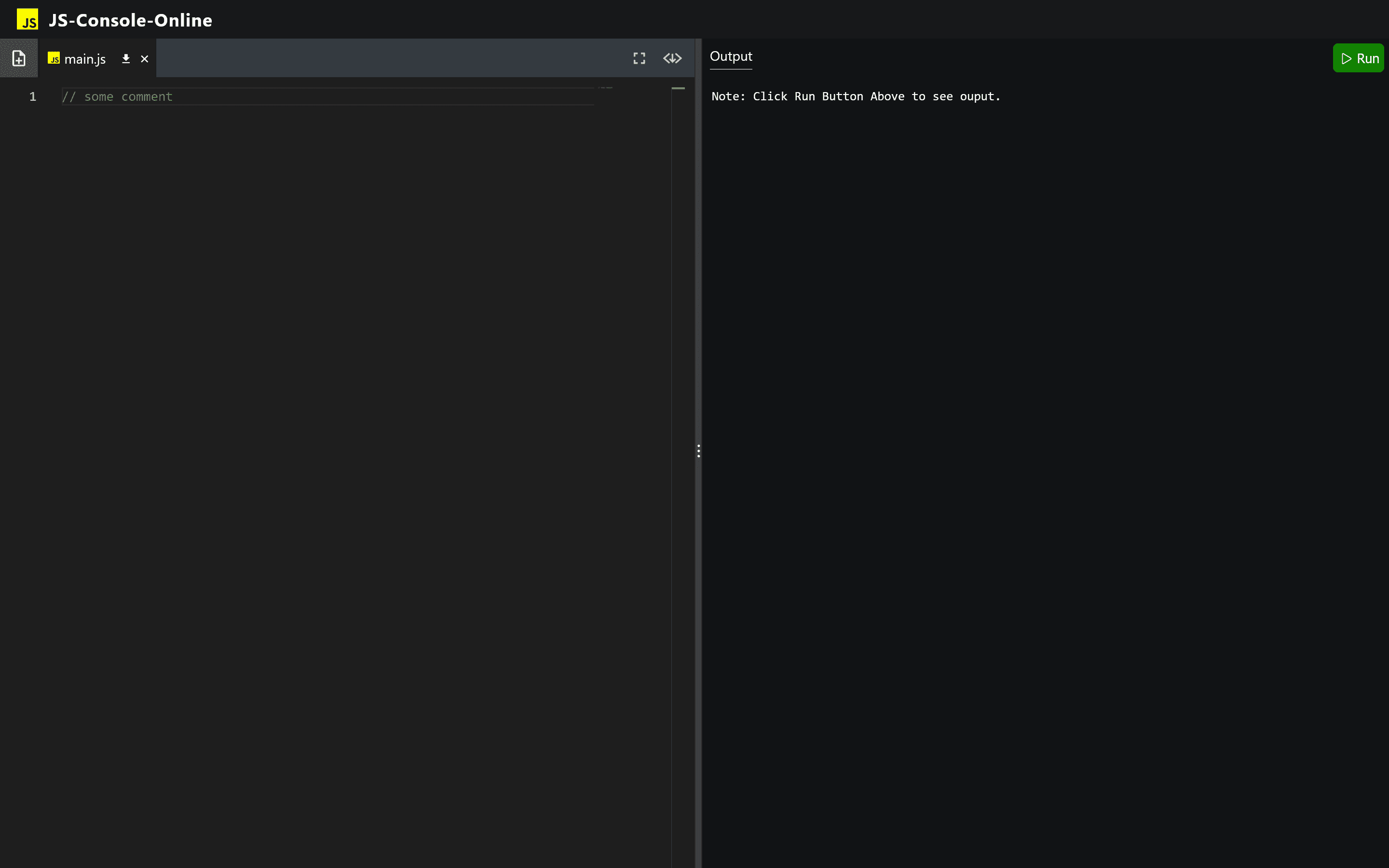Click line number 1 in the gutter
1389x868 pixels.
click(x=33, y=96)
